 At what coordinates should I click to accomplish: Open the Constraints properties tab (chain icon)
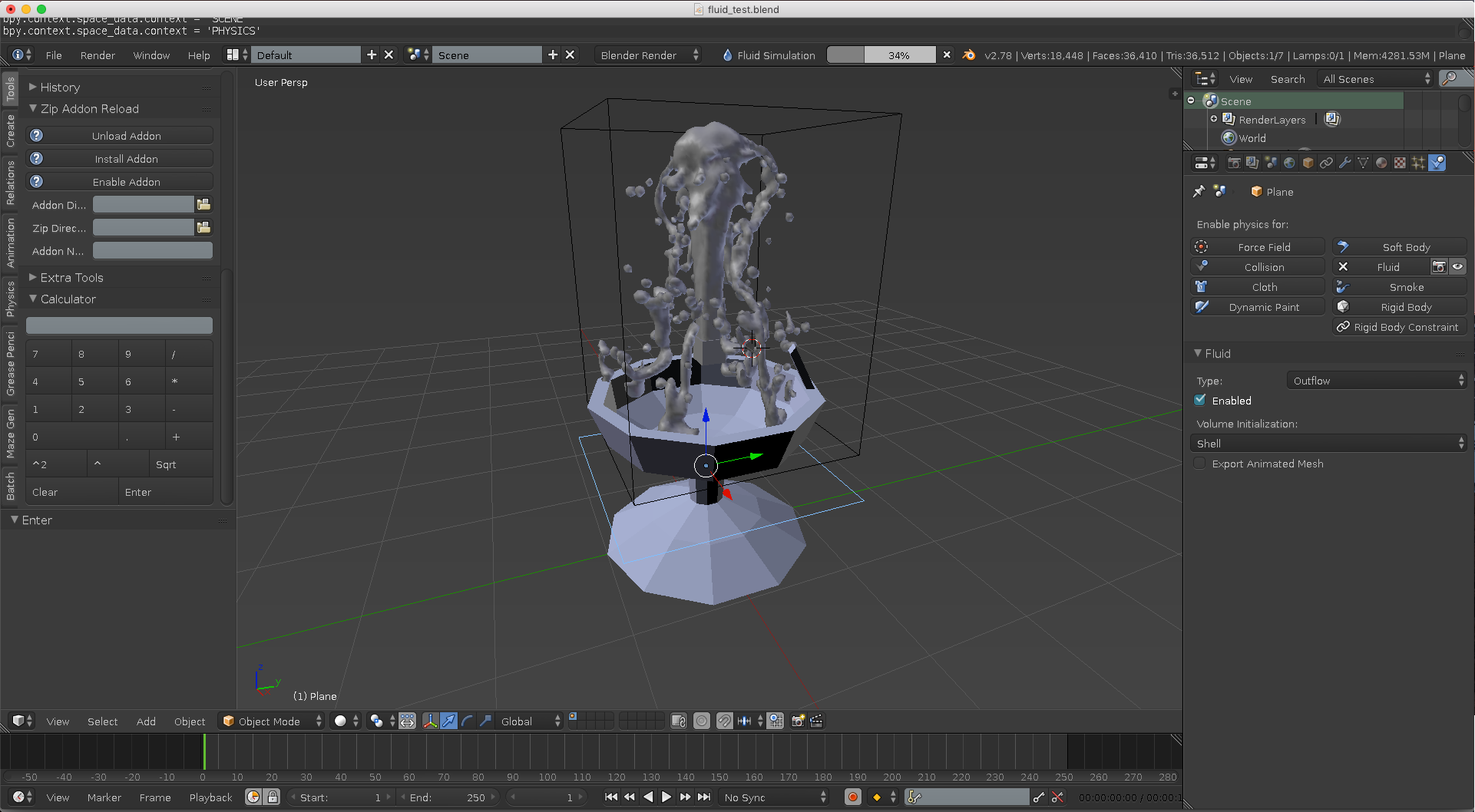(1326, 163)
